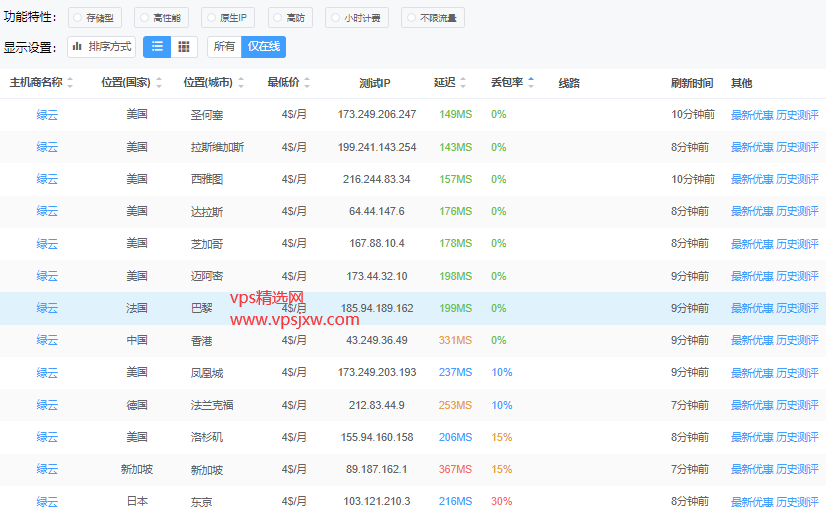This screenshot has height=517, width=826.
Task: Show 所有 hosts tab
Action: point(224,47)
